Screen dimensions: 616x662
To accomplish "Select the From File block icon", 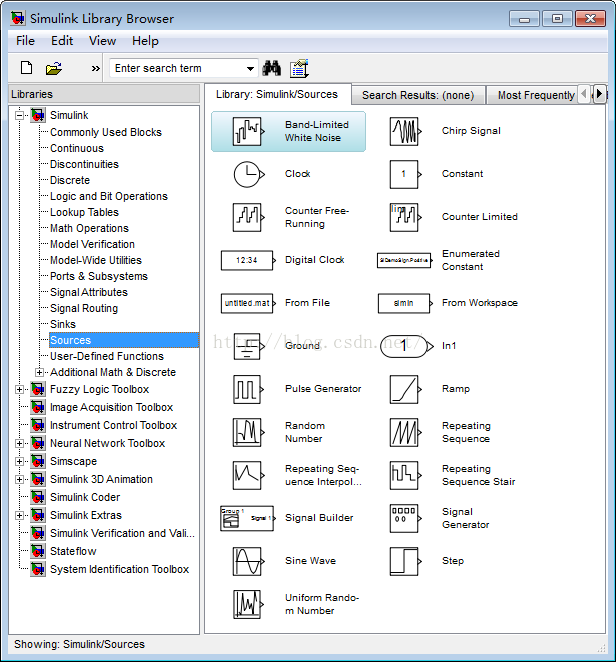I will tap(248, 303).
